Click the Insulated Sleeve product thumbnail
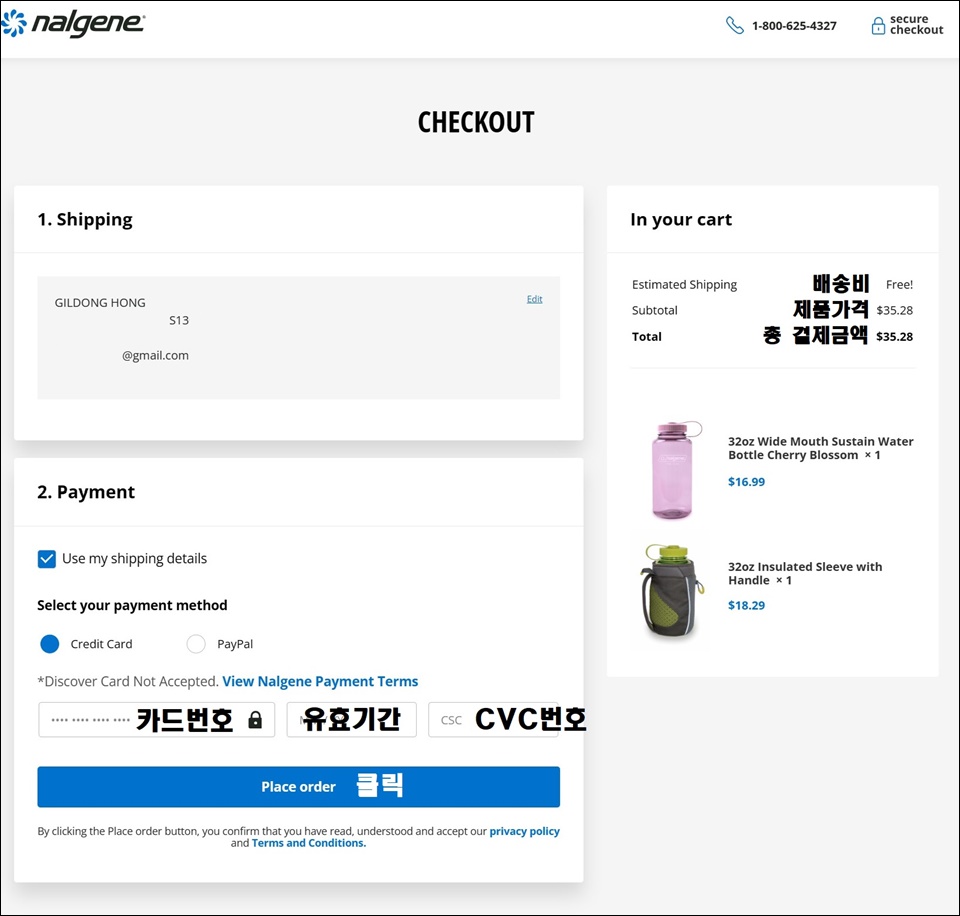 click(x=672, y=591)
